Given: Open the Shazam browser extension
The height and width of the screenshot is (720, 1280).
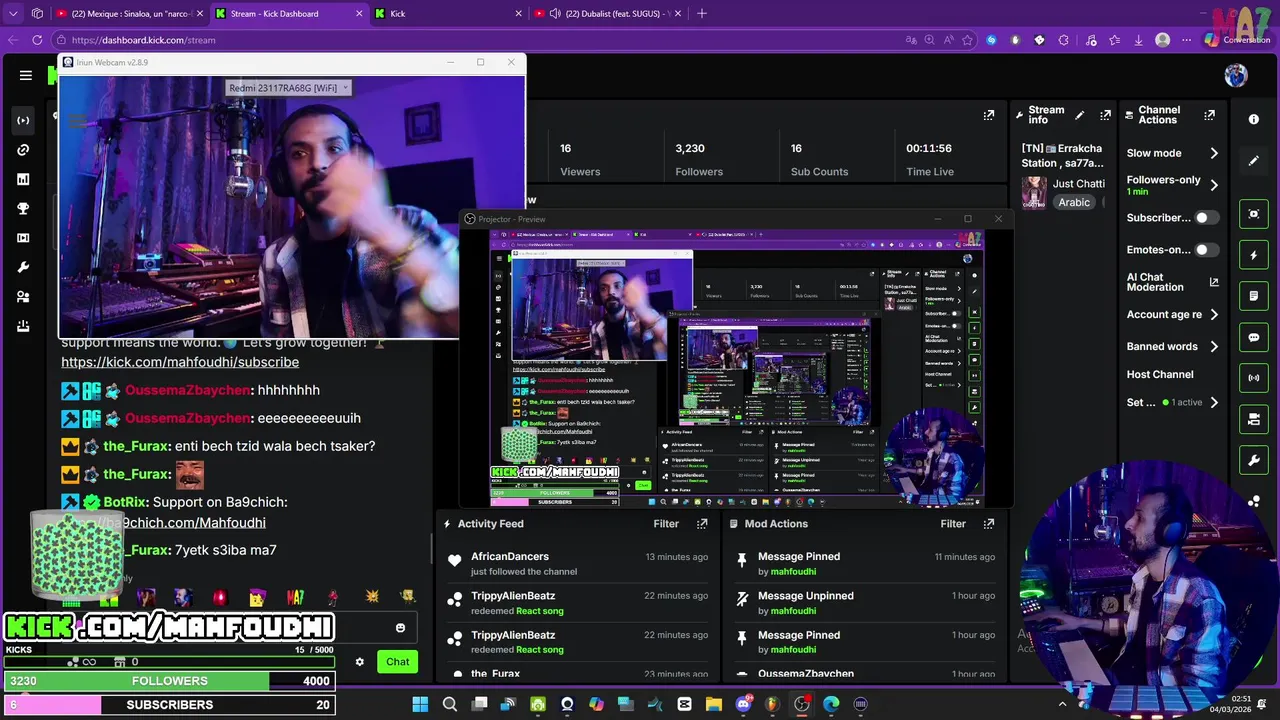Looking at the screenshot, I should pos(991,40).
